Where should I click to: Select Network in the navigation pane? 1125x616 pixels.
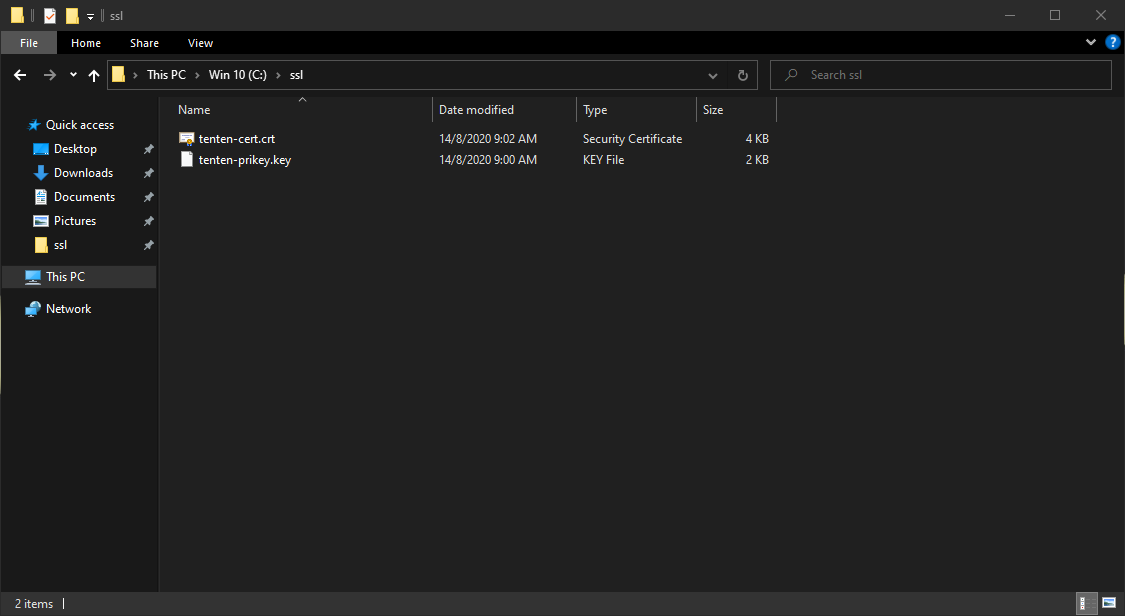[x=68, y=309]
